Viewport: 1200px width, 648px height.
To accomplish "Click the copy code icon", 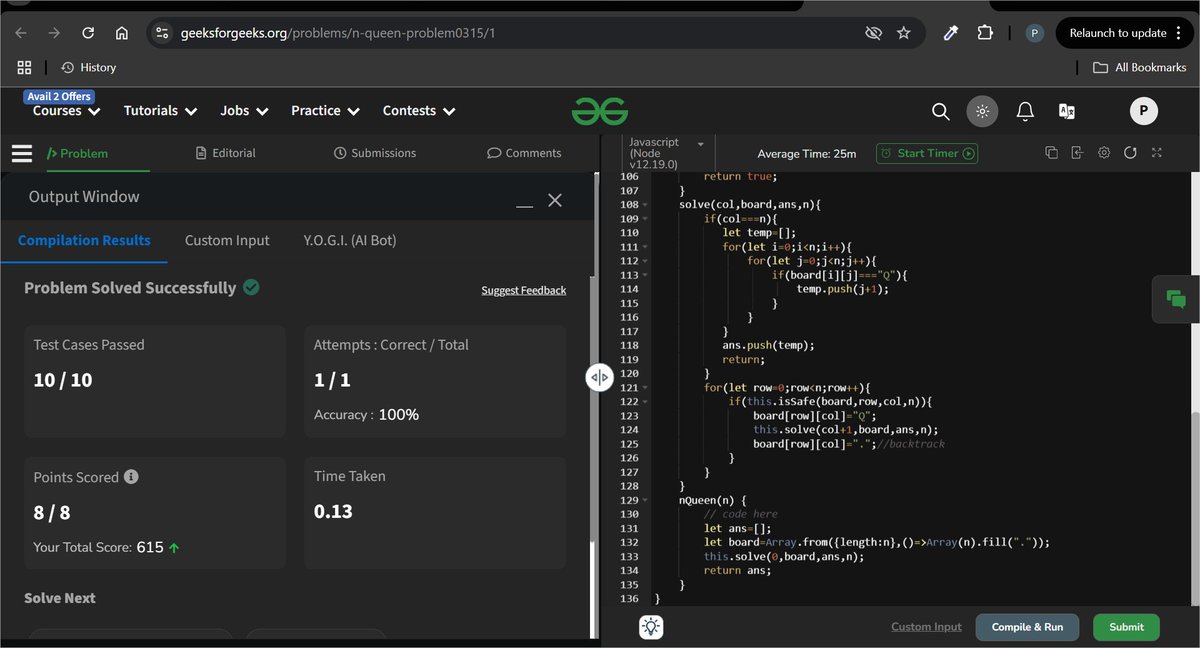I will point(1051,153).
